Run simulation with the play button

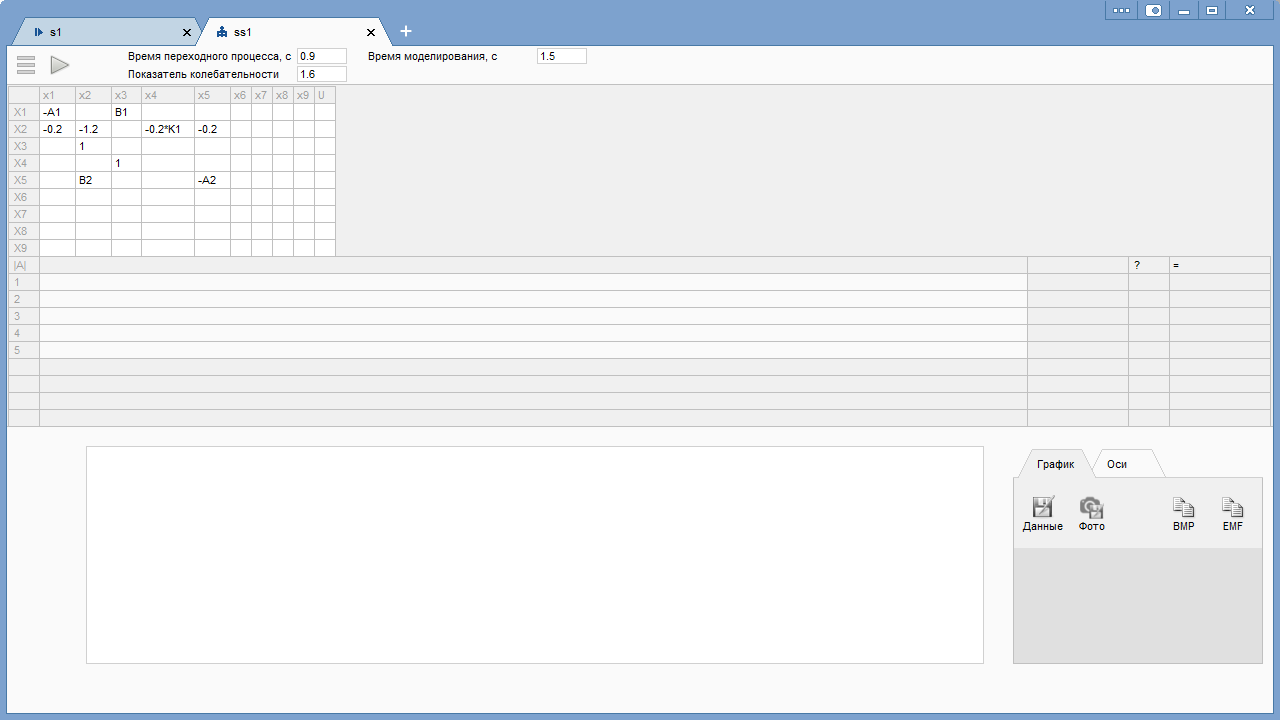pyautogui.click(x=60, y=65)
